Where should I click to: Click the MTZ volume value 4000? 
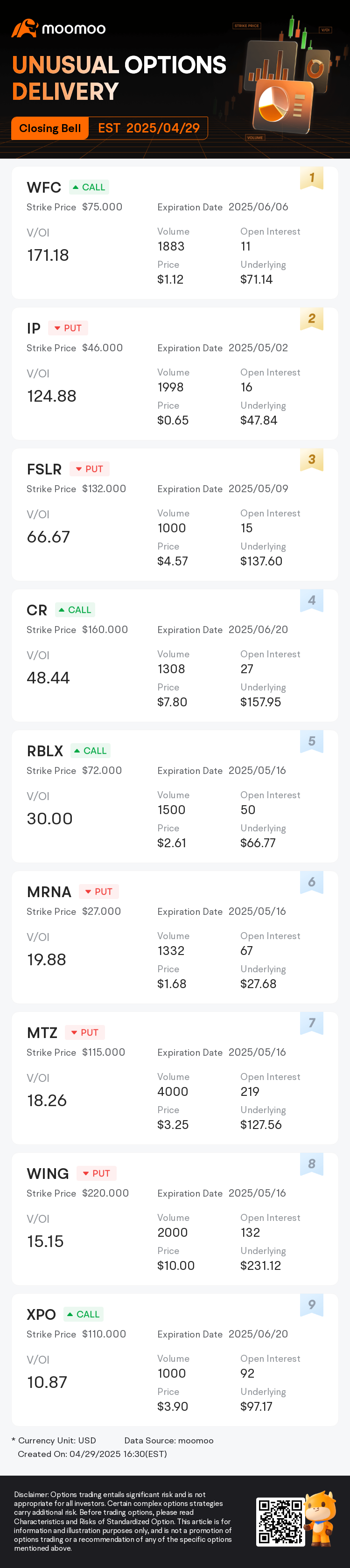[x=173, y=1091]
